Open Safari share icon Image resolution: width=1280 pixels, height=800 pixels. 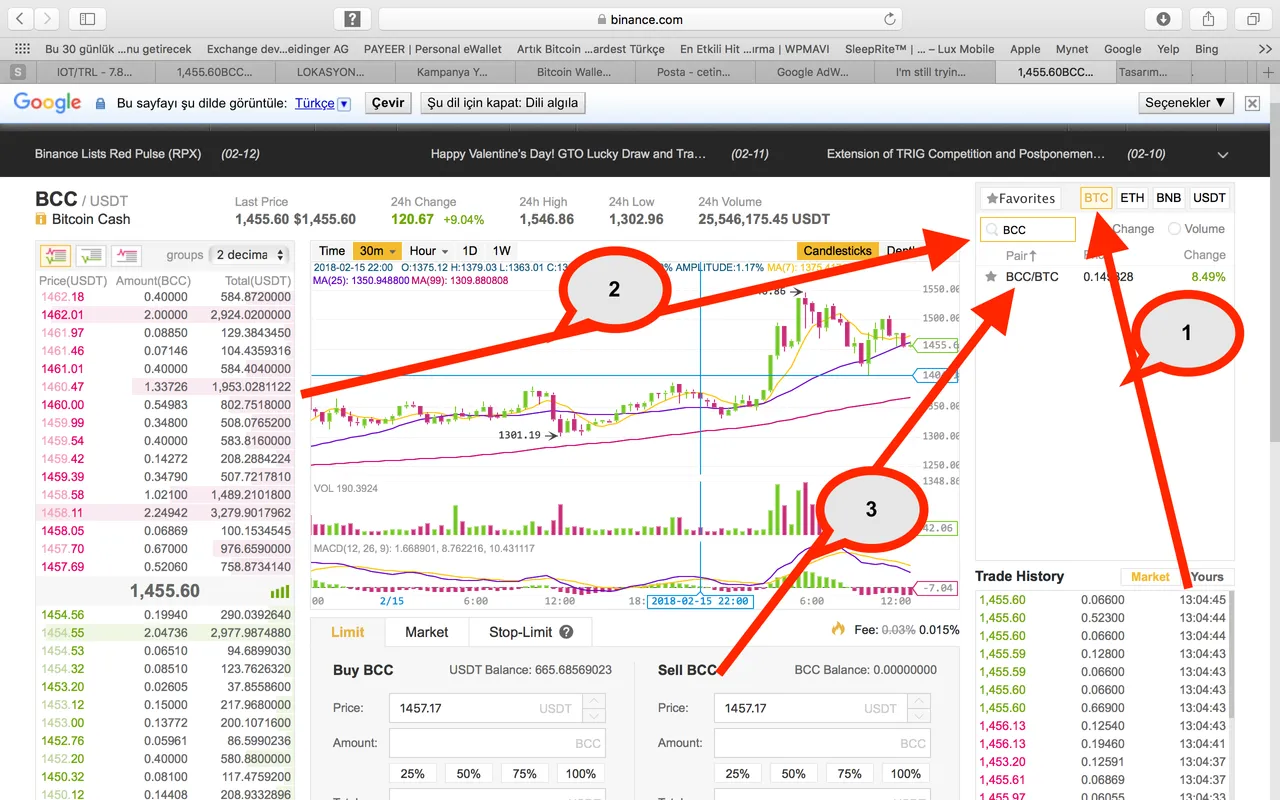1209,18
